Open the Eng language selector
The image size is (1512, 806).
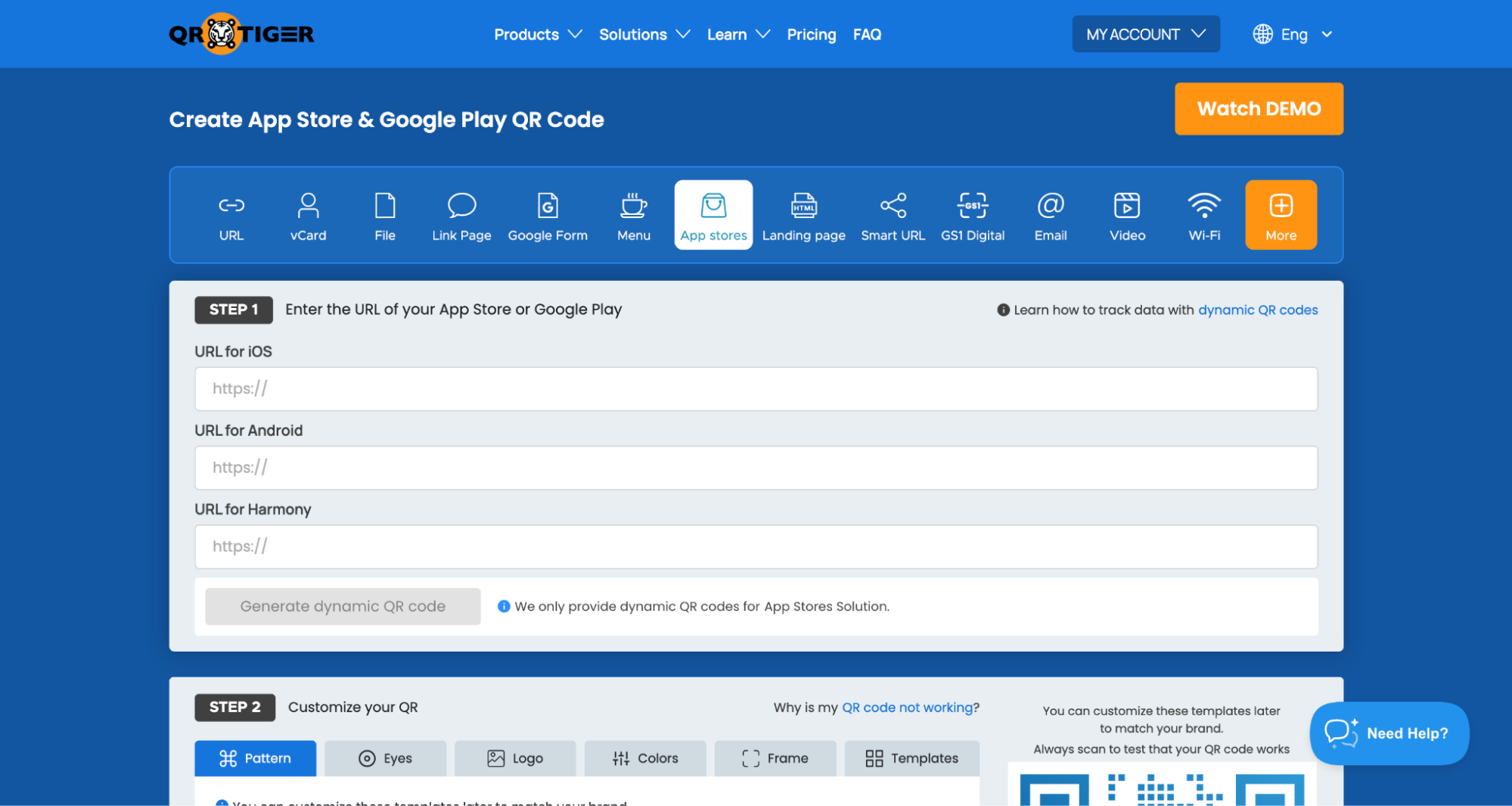point(1293,34)
